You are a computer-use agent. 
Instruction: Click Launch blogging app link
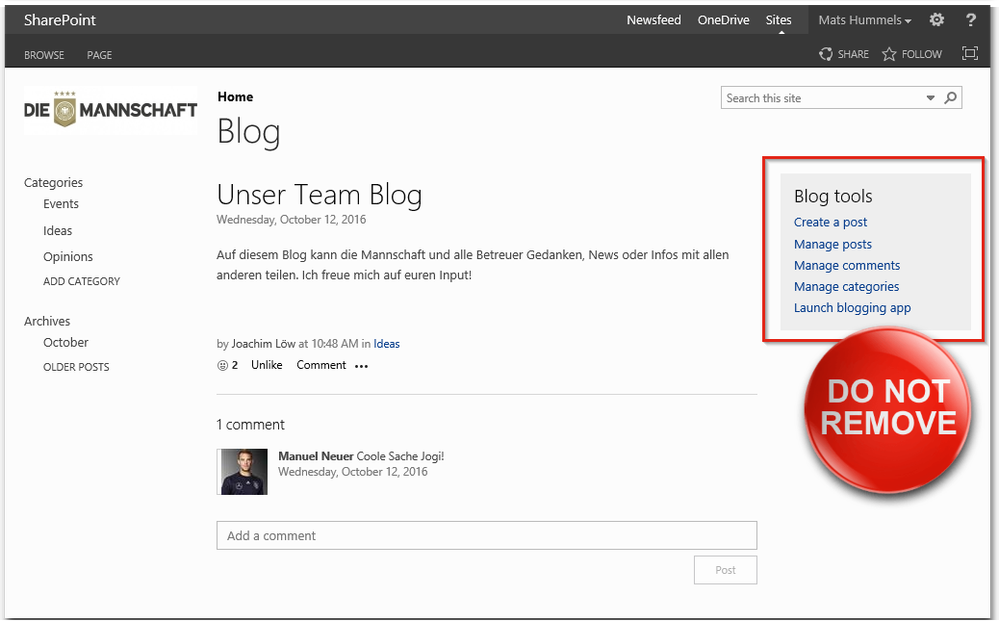pyautogui.click(x=852, y=308)
